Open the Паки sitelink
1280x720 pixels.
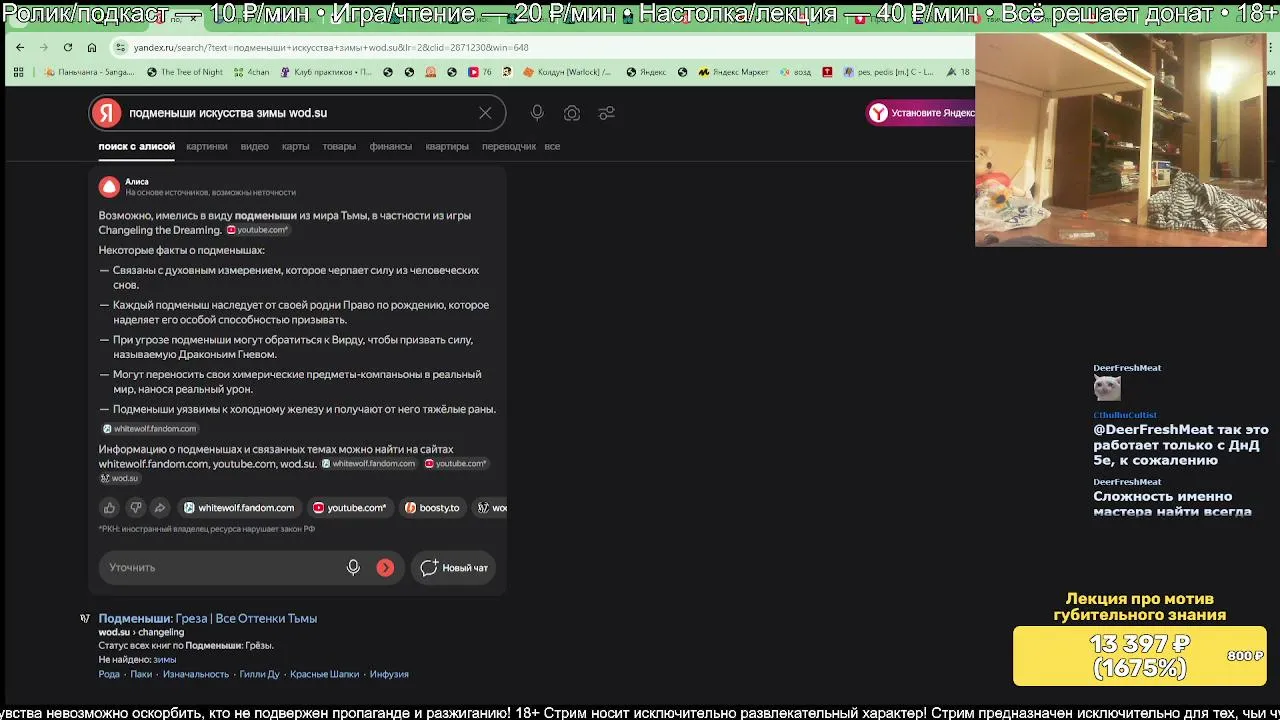coord(141,674)
